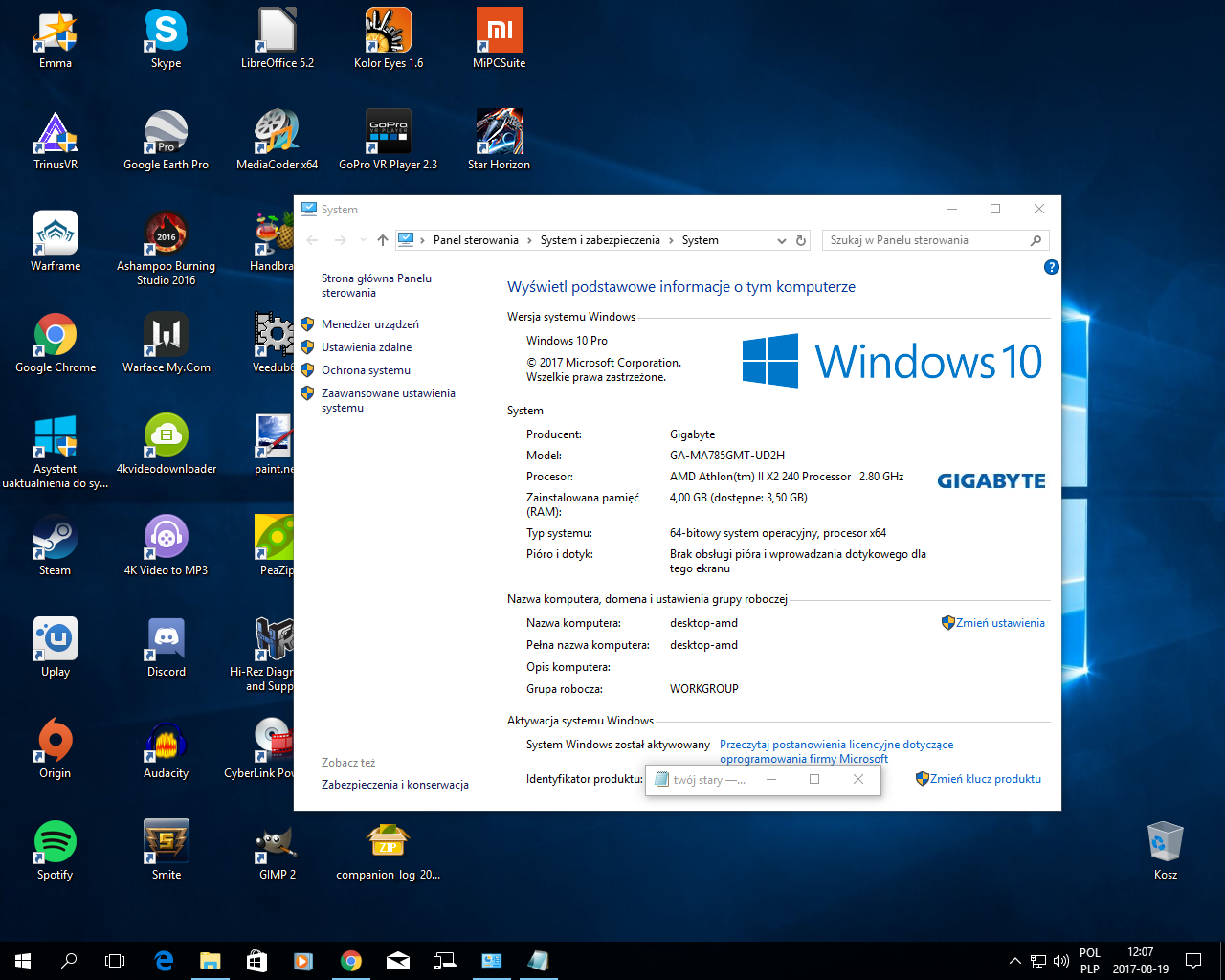Go up one level with up arrow
Image resolution: width=1225 pixels, height=980 pixels.
(x=383, y=240)
